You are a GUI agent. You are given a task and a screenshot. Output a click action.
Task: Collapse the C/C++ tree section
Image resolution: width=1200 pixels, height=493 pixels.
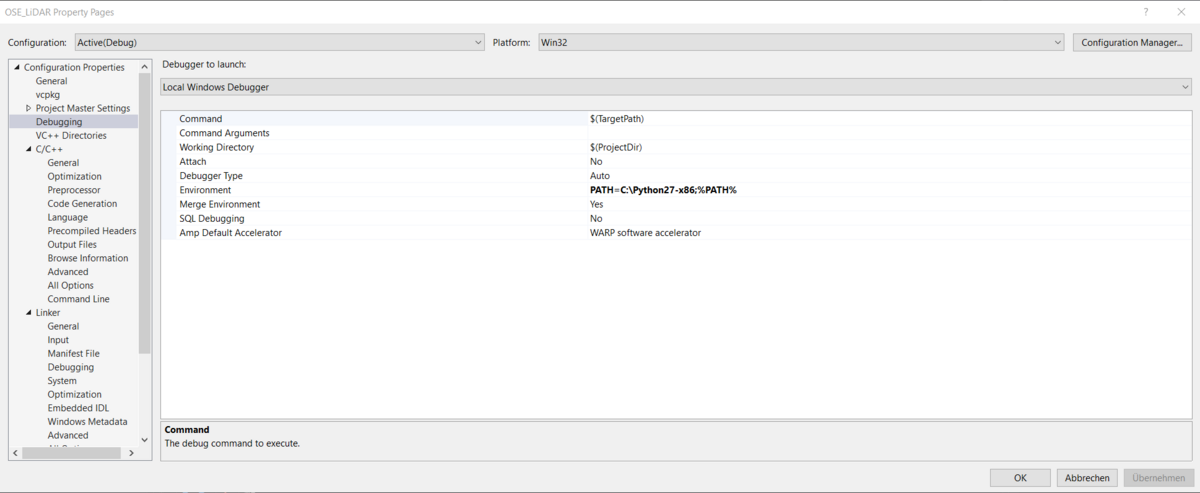(29, 149)
